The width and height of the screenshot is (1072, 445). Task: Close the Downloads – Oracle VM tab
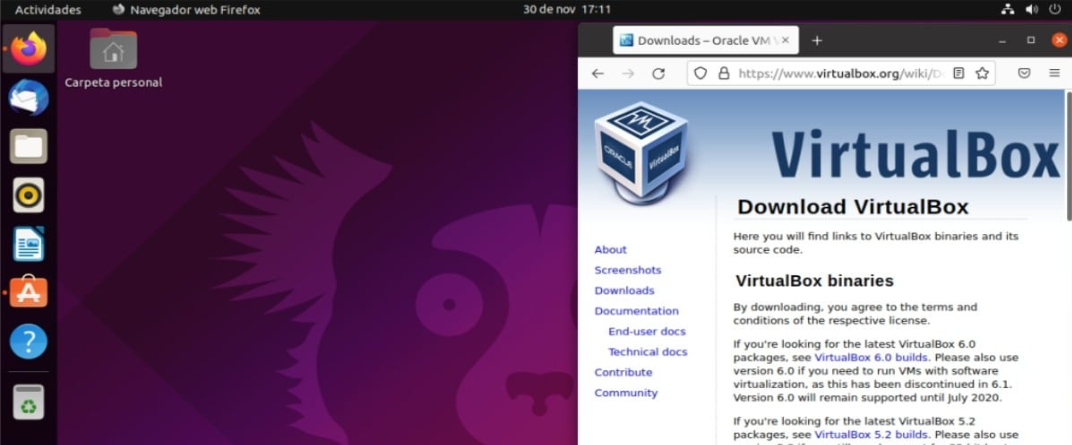[x=786, y=40]
